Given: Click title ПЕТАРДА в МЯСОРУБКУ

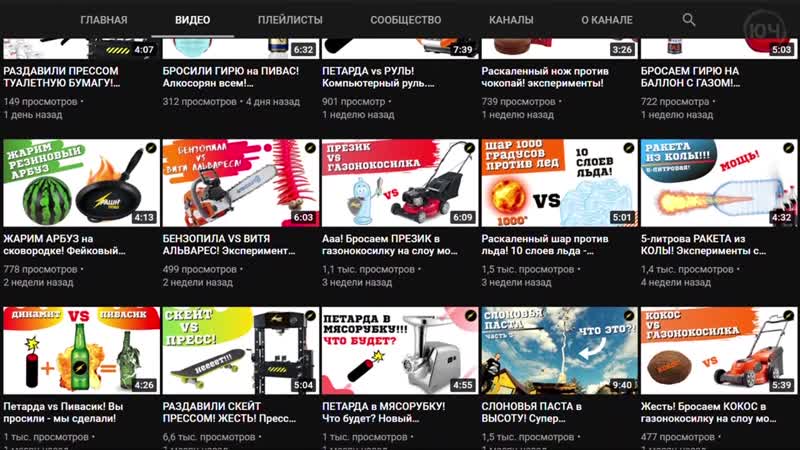Looking at the screenshot, I should (384, 412).
